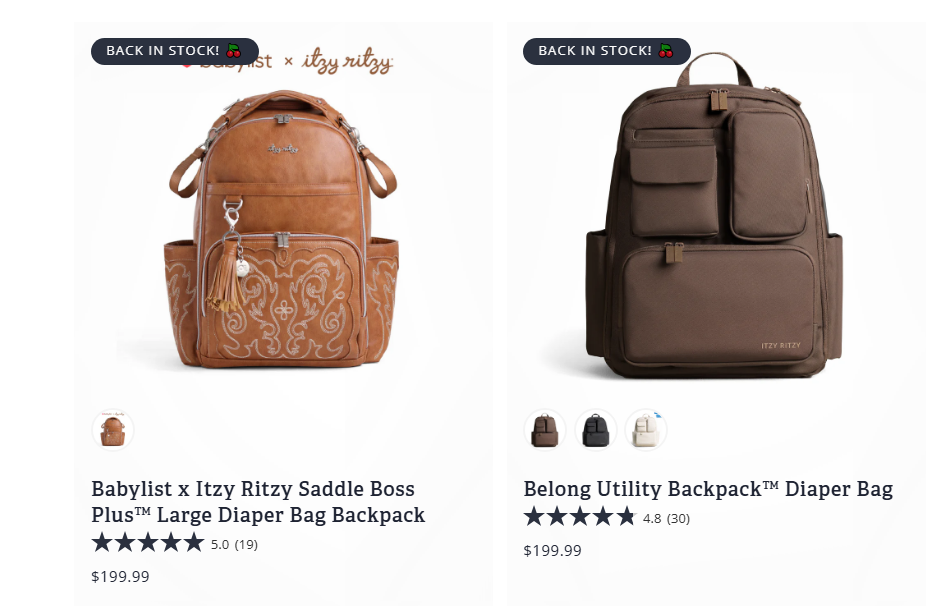Choose the cream white backpack swatch
The width and height of the screenshot is (935, 607).
[646, 431]
